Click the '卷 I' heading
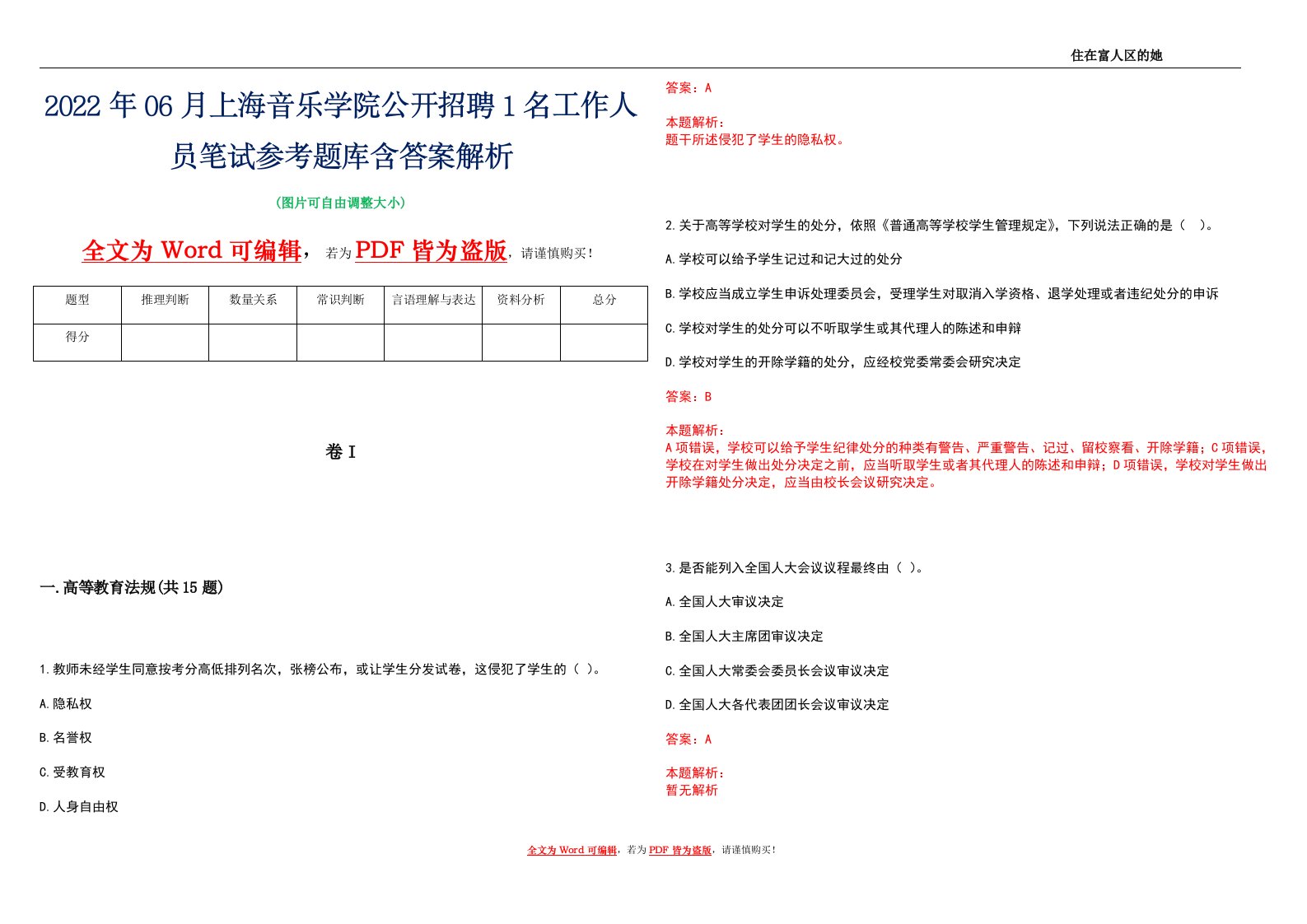This screenshot has height=924, width=1307. coord(340,451)
